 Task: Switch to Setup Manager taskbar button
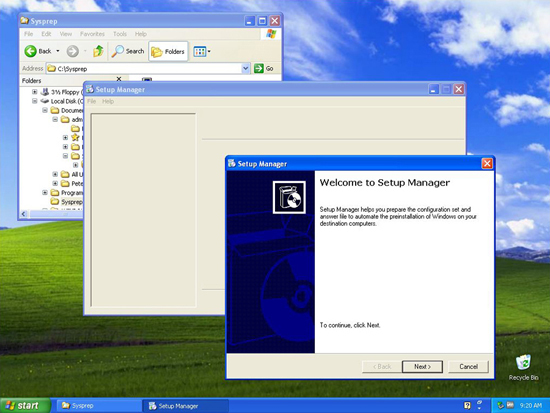(x=186, y=406)
